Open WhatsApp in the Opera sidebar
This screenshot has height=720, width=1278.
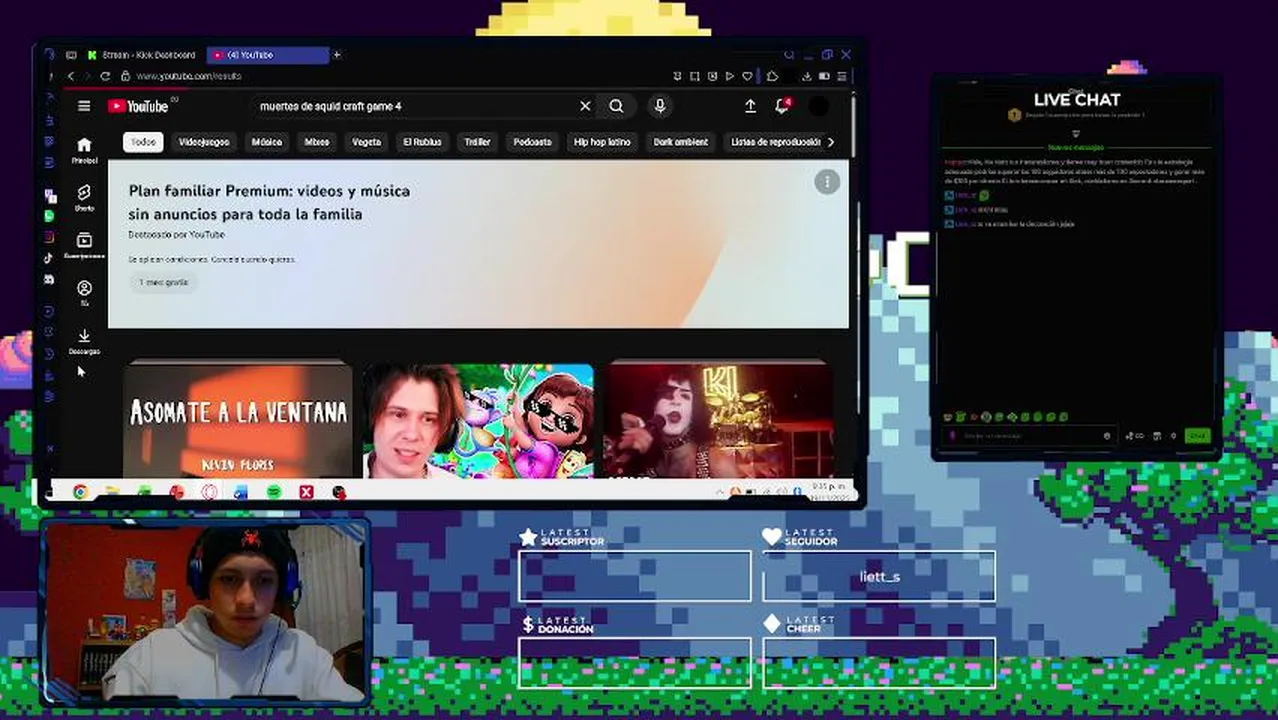click(x=49, y=216)
